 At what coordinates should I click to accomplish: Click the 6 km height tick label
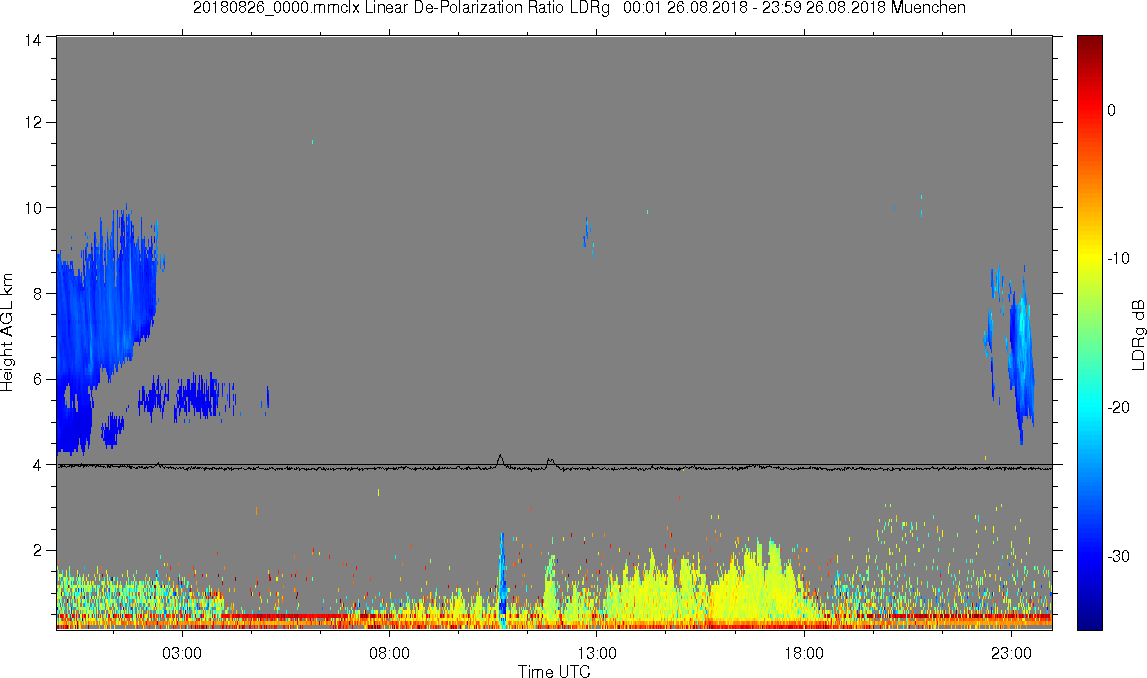tap(37, 380)
